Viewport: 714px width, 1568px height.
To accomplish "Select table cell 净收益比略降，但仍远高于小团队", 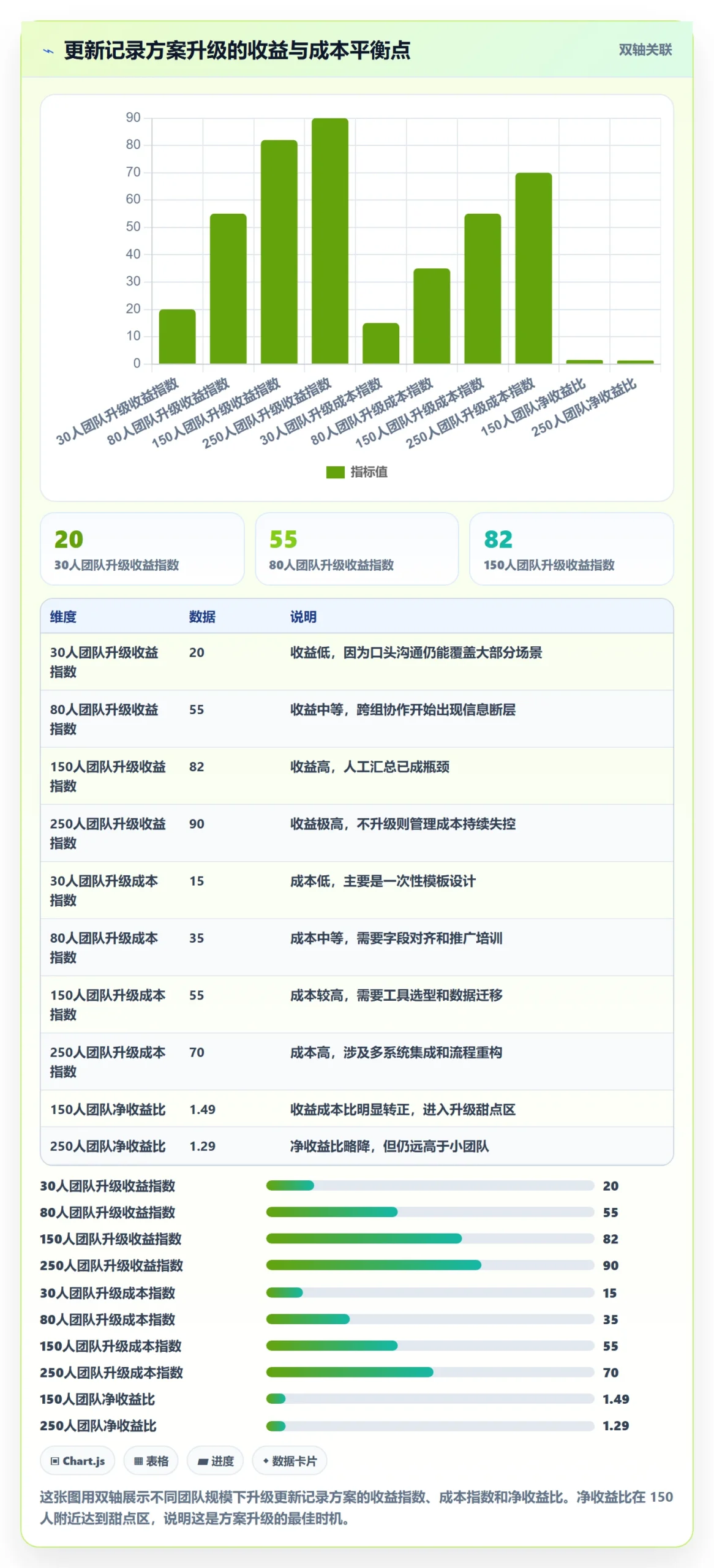I will coord(389,1146).
